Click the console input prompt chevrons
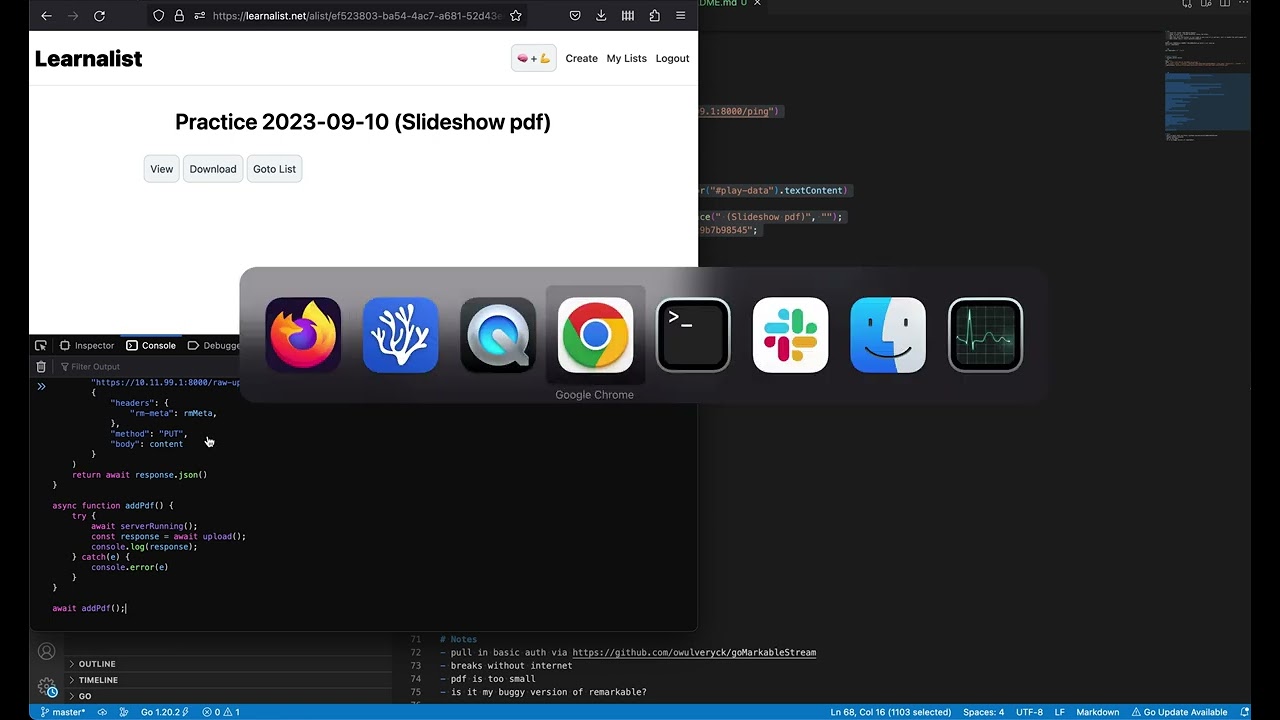This screenshot has width=1280, height=720. click(x=41, y=386)
